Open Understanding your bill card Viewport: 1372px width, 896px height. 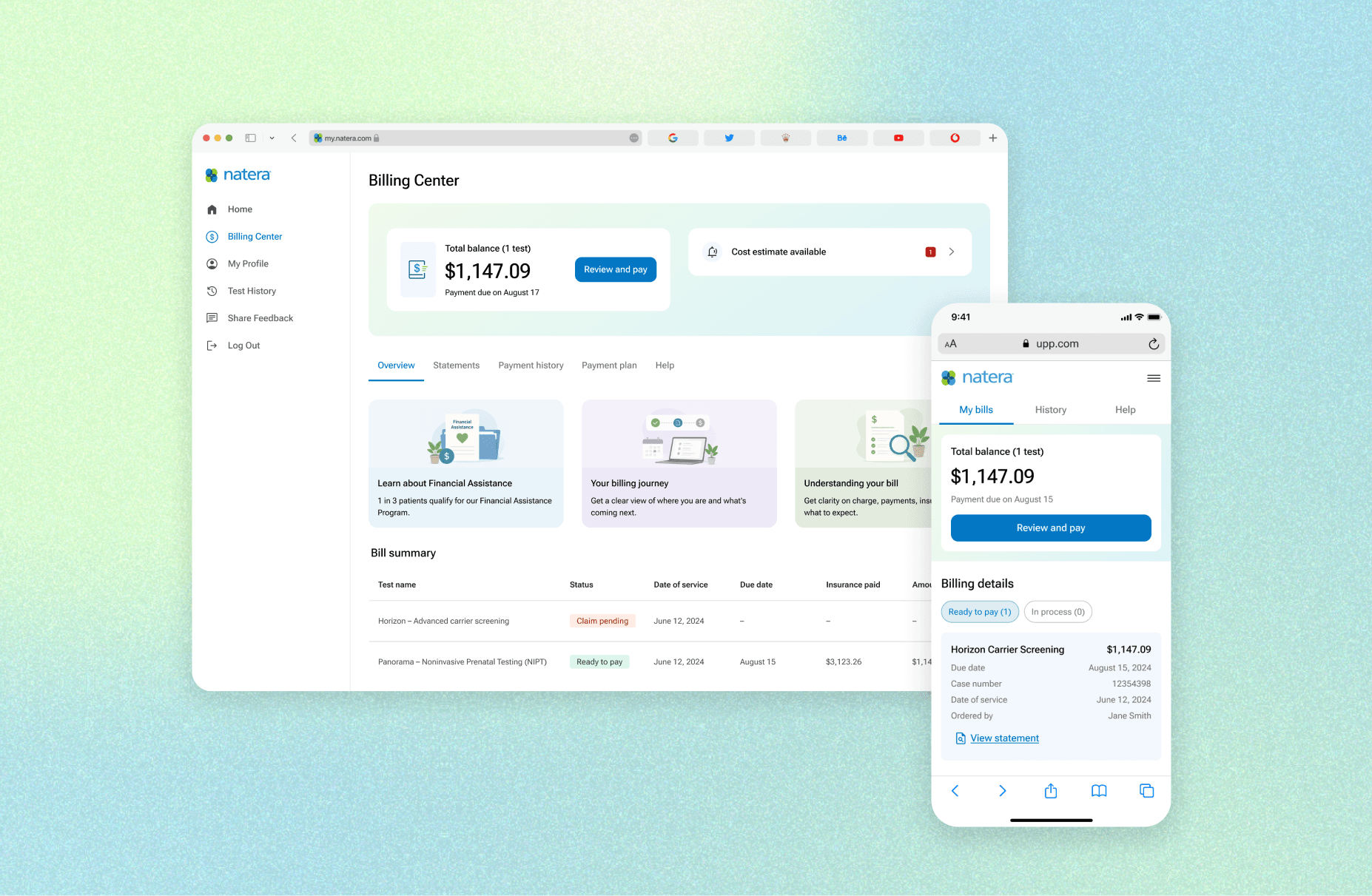(863, 464)
